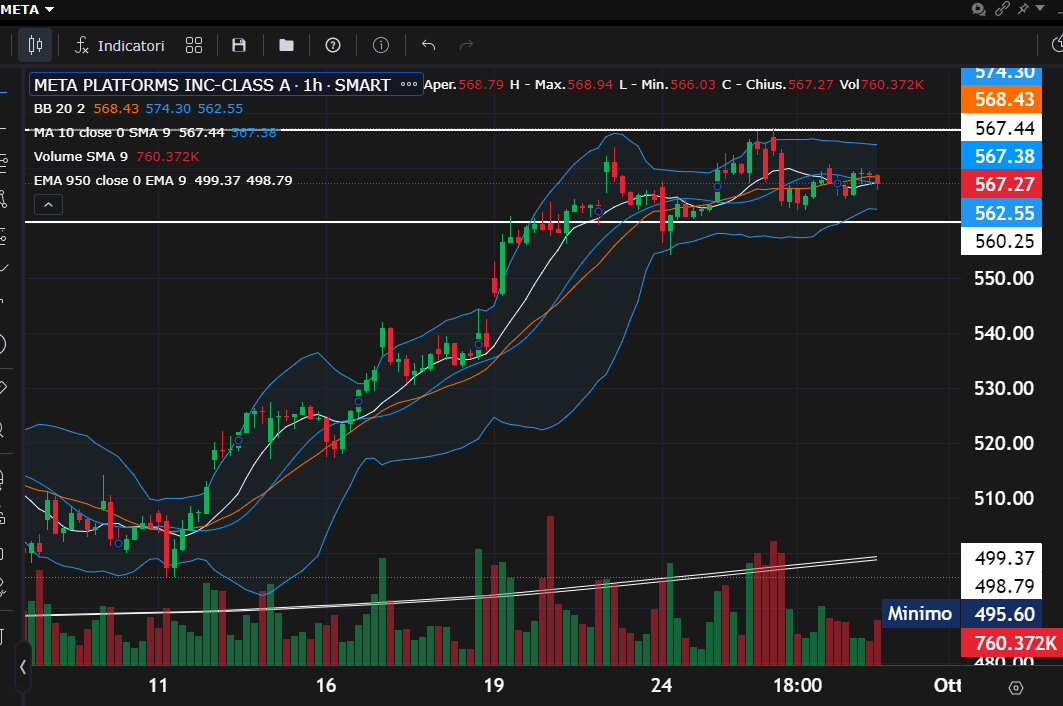Click the circled info icon
This screenshot has height=706, width=1063.
(x=381, y=45)
